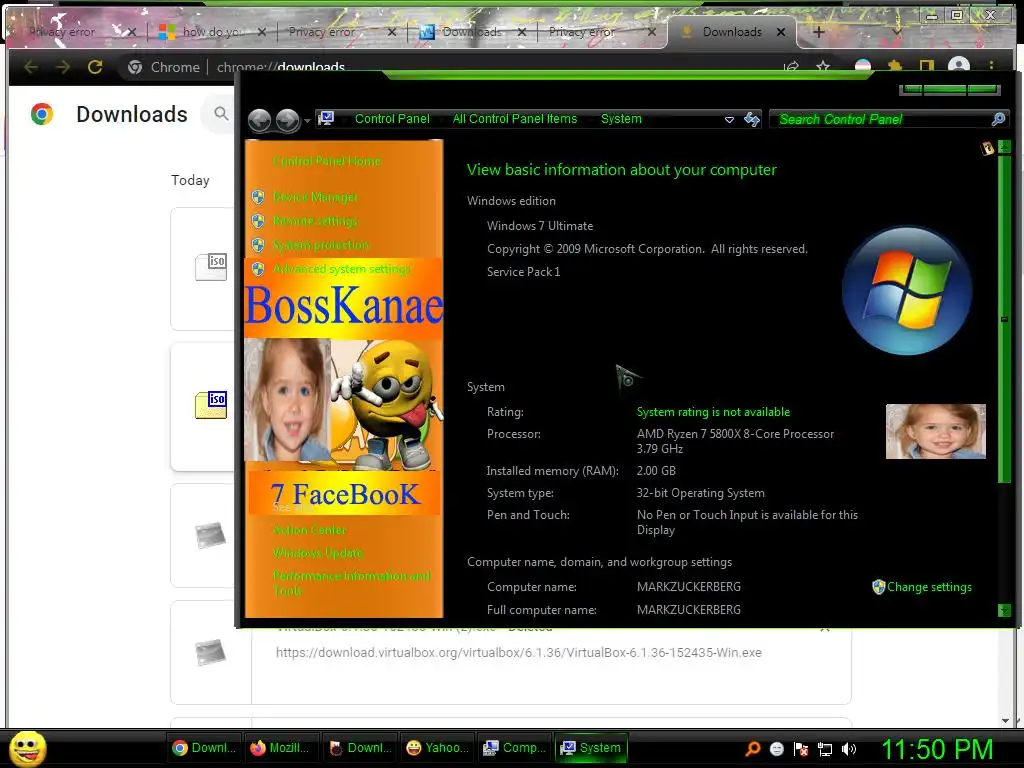The height and width of the screenshot is (768, 1024).
Task: Bookmark this page with the star icon
Action: click(823, 66)
